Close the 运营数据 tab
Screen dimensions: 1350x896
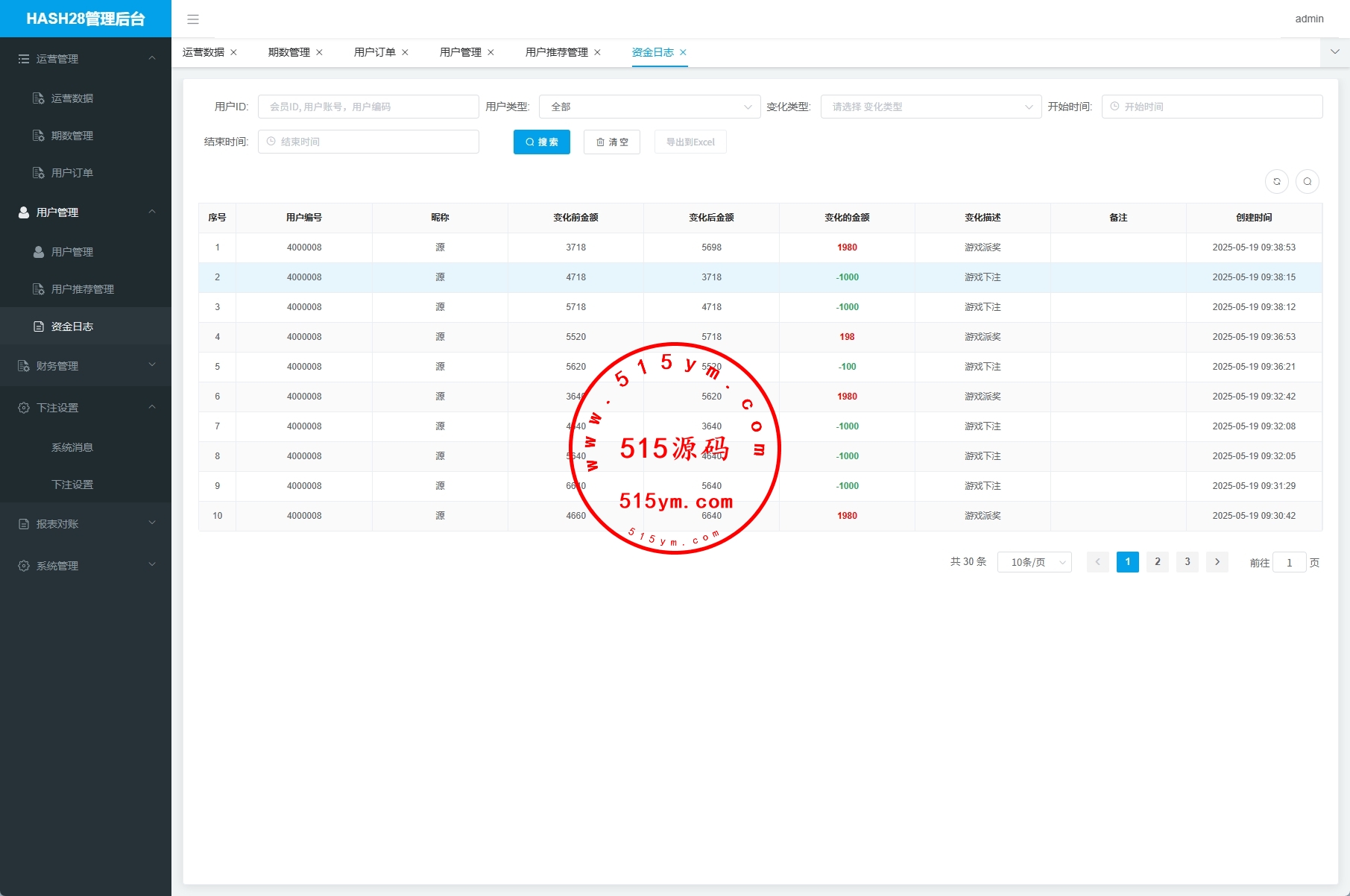click(x=233, y=52)
